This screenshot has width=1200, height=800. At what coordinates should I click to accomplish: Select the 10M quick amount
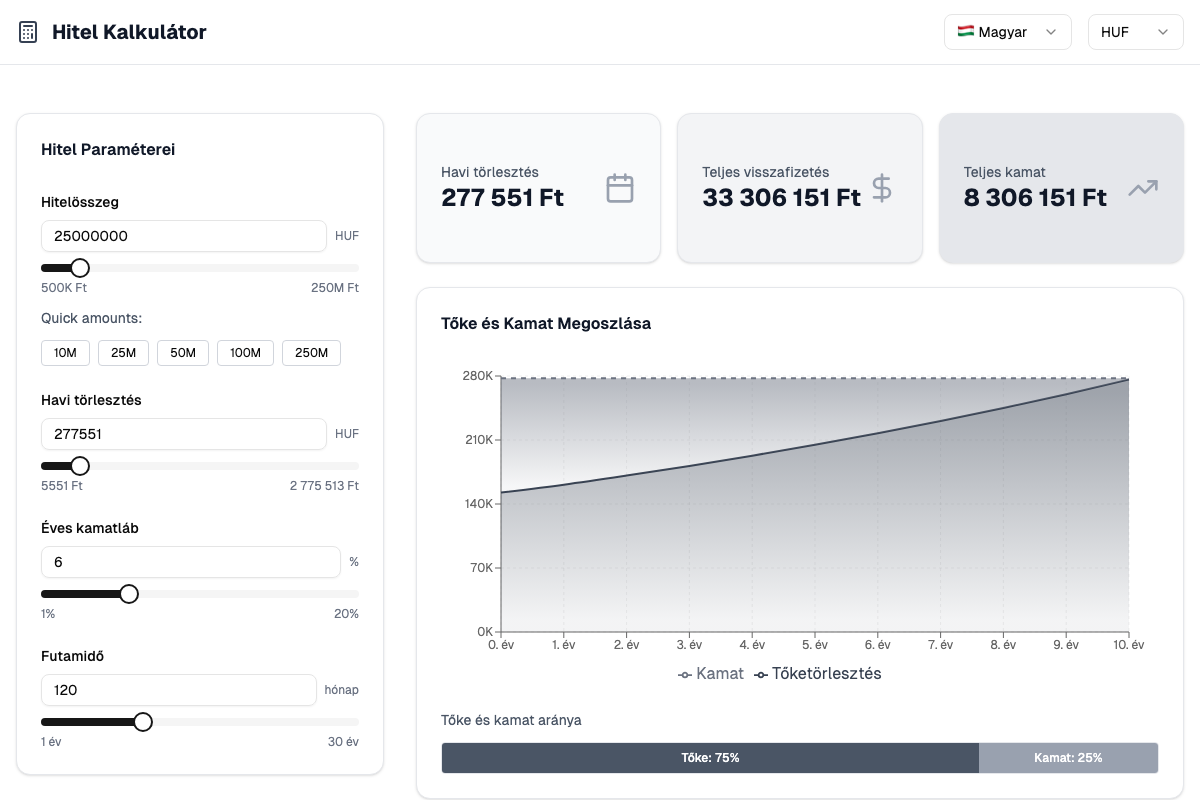(65, 353)
